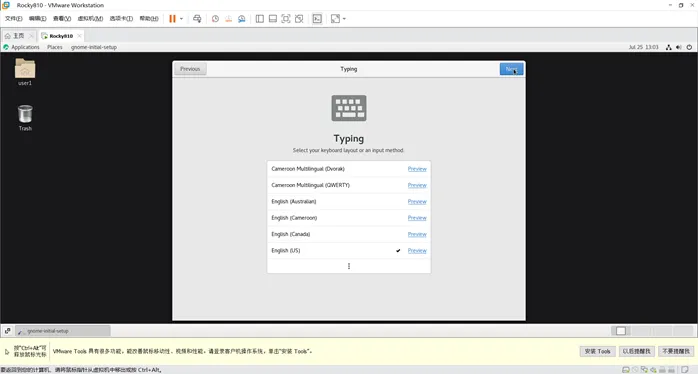Image resolution: width=698 pixels, height=374 pixels.
Task: Open the user1 home folder desktop icon
Action: click(x=25, y=72)
